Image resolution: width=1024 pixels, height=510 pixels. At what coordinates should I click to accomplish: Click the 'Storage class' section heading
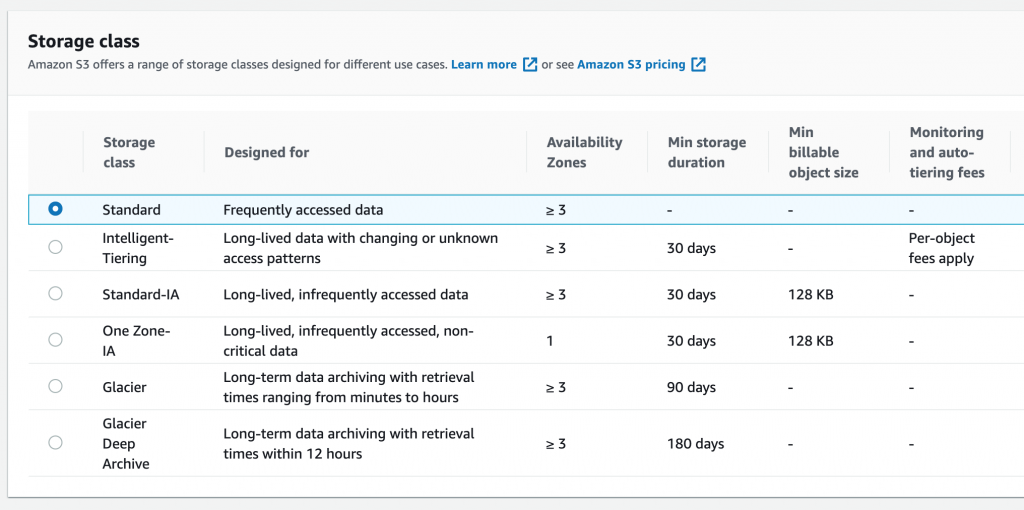(x=84, y=42)
